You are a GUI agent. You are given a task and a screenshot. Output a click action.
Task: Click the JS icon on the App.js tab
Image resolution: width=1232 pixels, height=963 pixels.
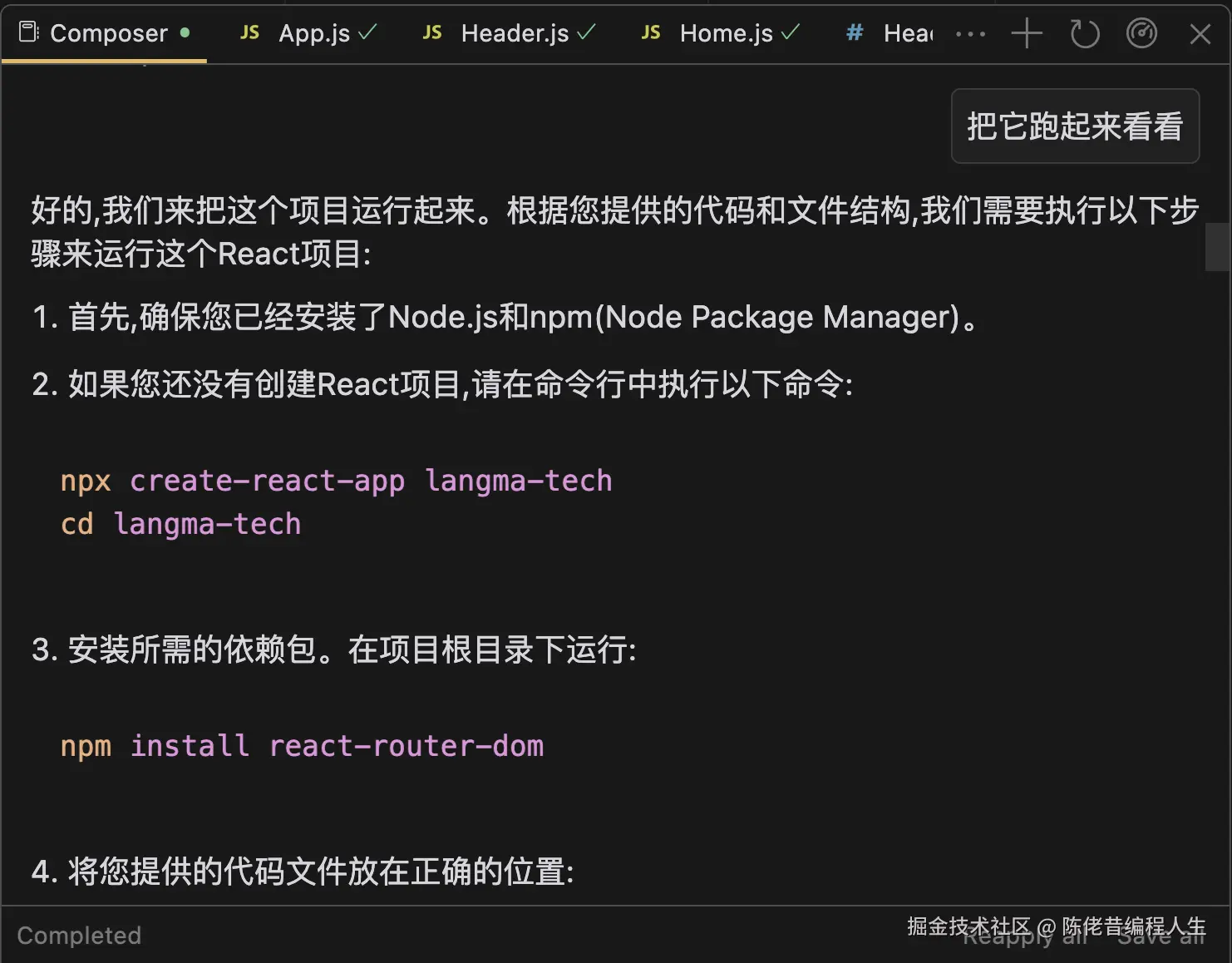click(249, 32)
